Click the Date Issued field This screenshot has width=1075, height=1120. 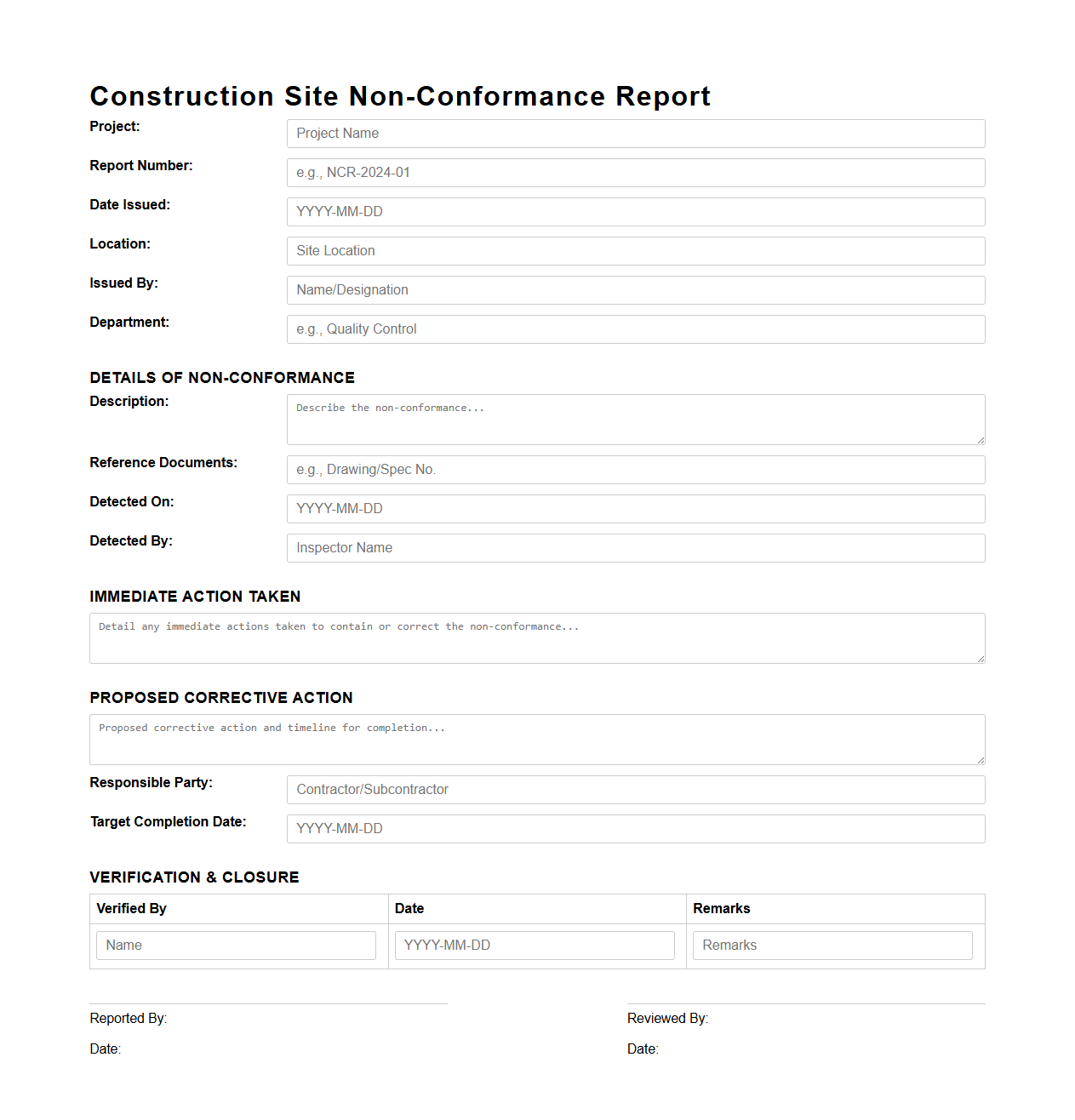tap(635, 212)
